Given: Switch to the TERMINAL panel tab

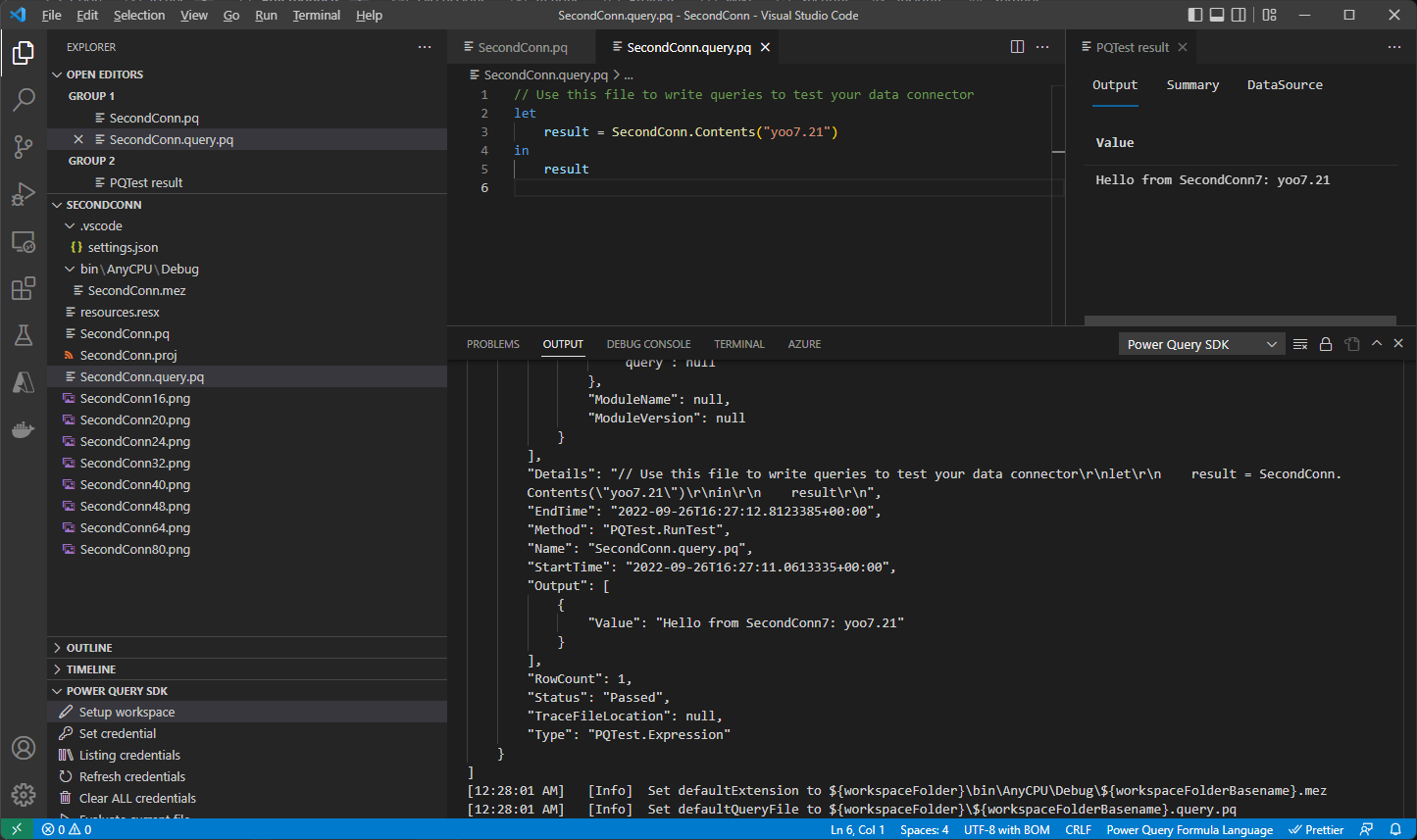Looking at the screenshot, I should pyautogui.click(x=739, y=344).
